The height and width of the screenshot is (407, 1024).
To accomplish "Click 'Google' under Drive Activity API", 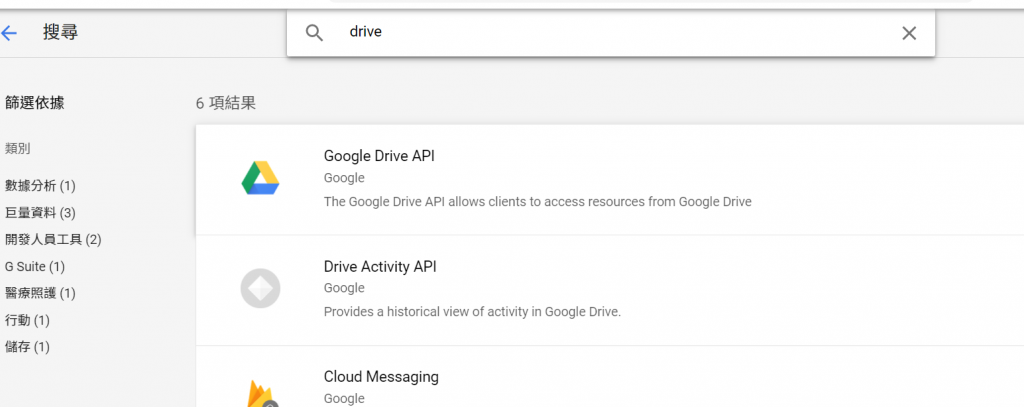I will click(344, 288).
